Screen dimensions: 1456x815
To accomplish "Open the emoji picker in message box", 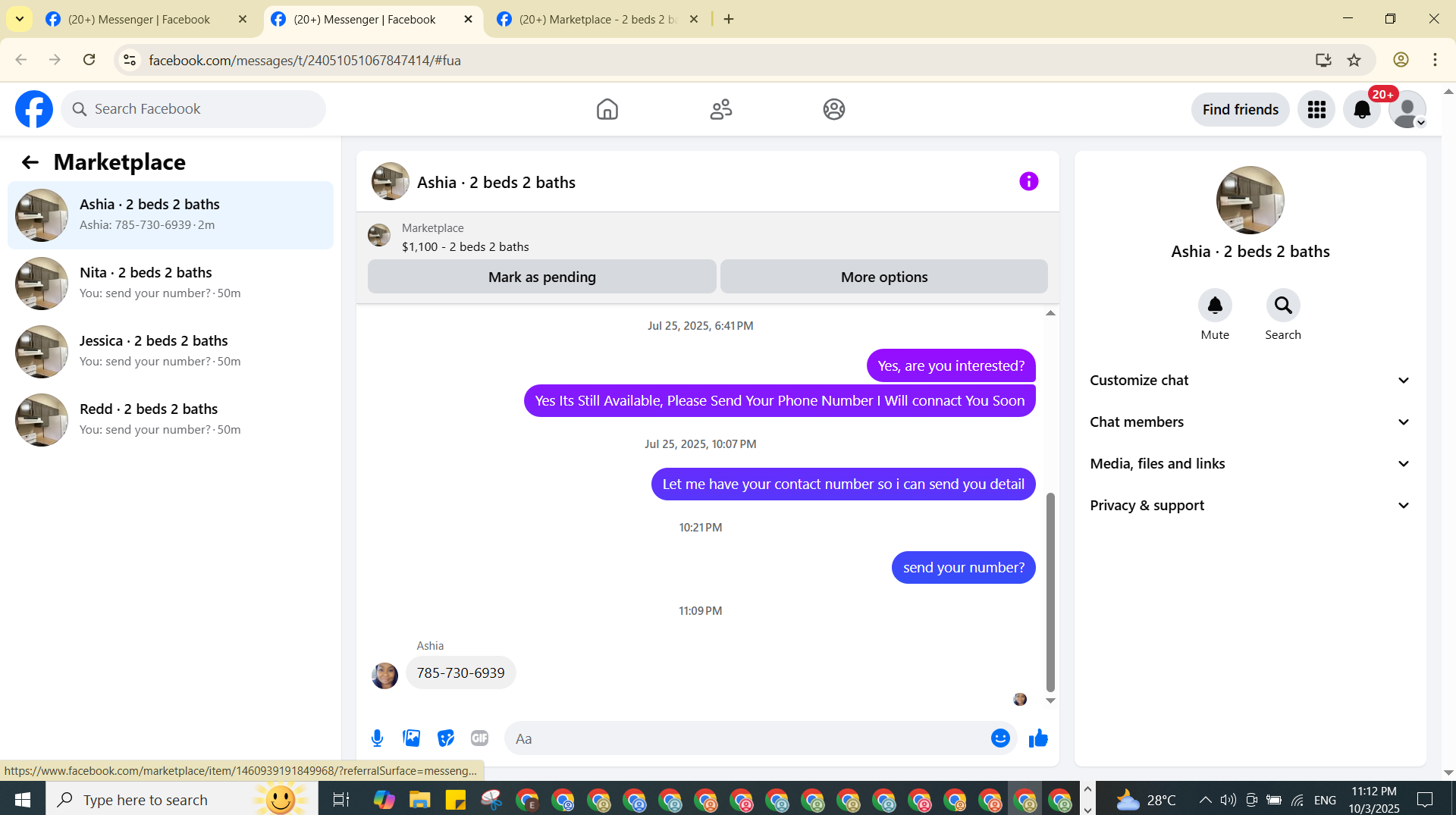I will pos(1000,738).
